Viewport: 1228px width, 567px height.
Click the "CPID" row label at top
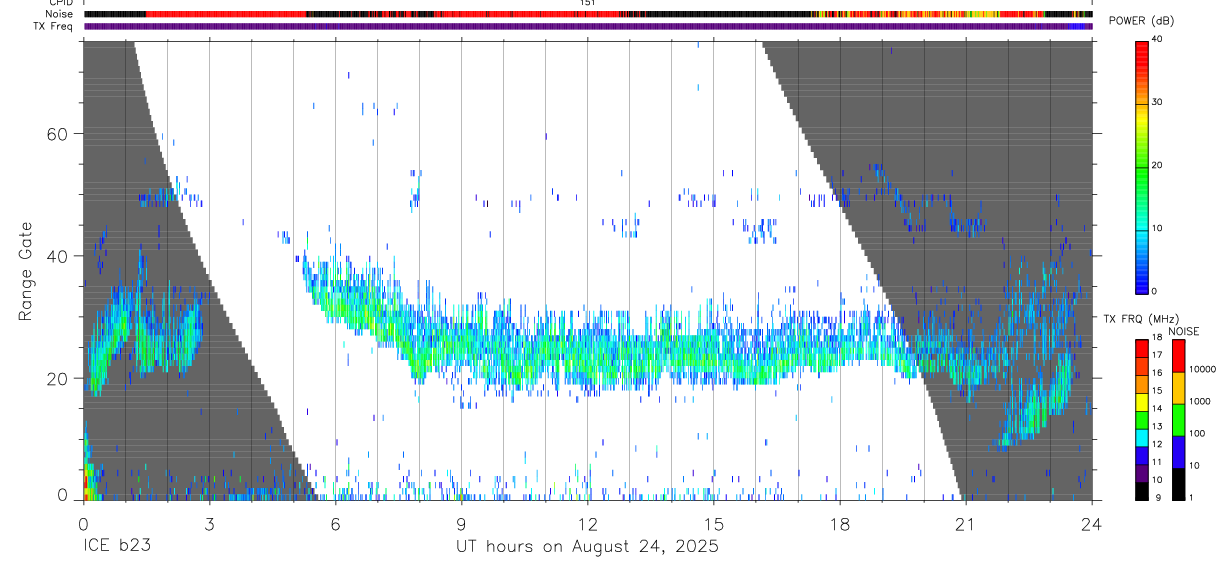[x=61, y=3]
